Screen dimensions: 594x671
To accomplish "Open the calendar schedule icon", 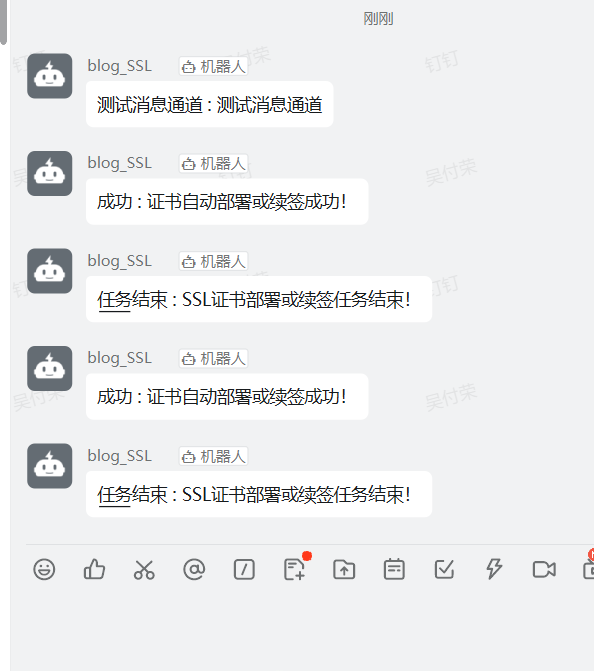I will 394,570.
